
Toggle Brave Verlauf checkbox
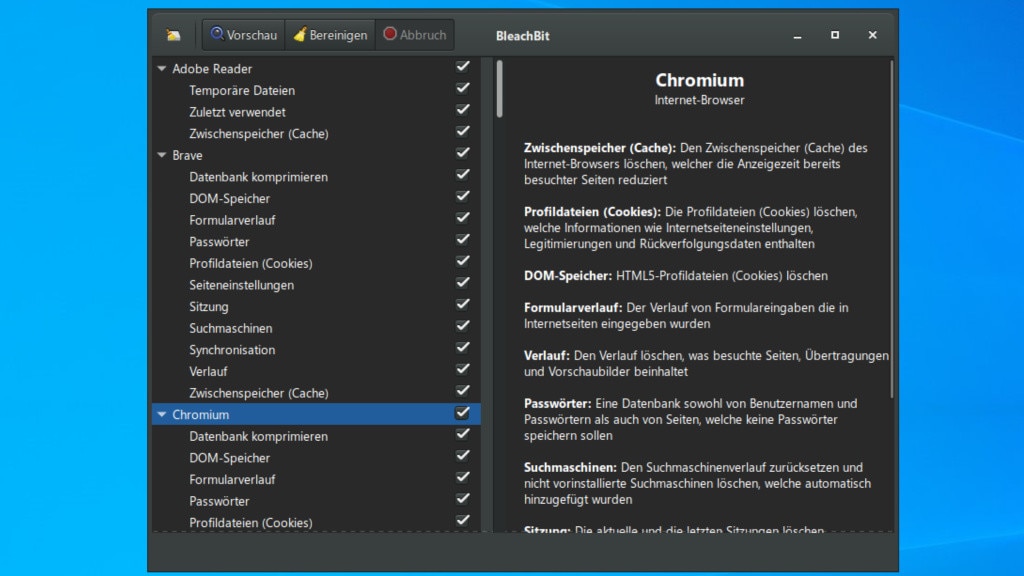(462, 369)
